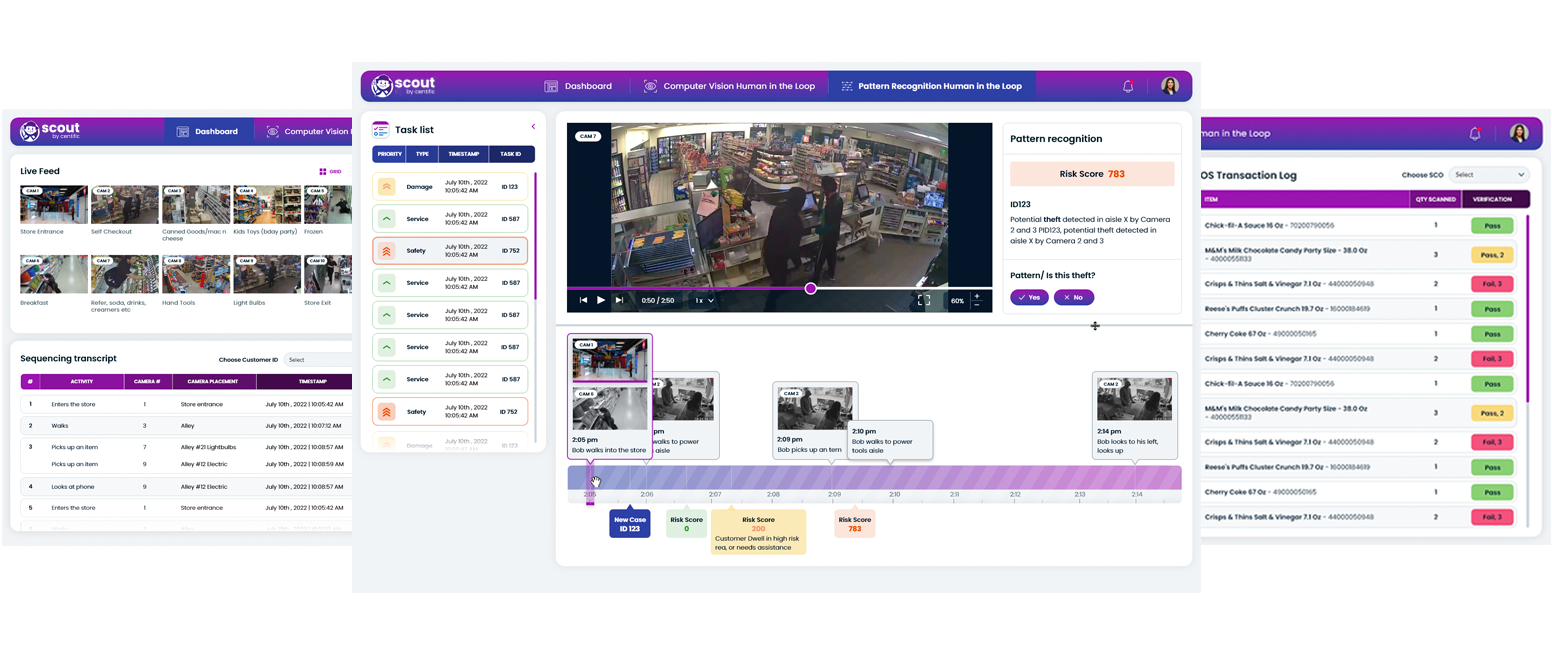
Task: Open notifications bell in center header
Action: [1128, 87]
